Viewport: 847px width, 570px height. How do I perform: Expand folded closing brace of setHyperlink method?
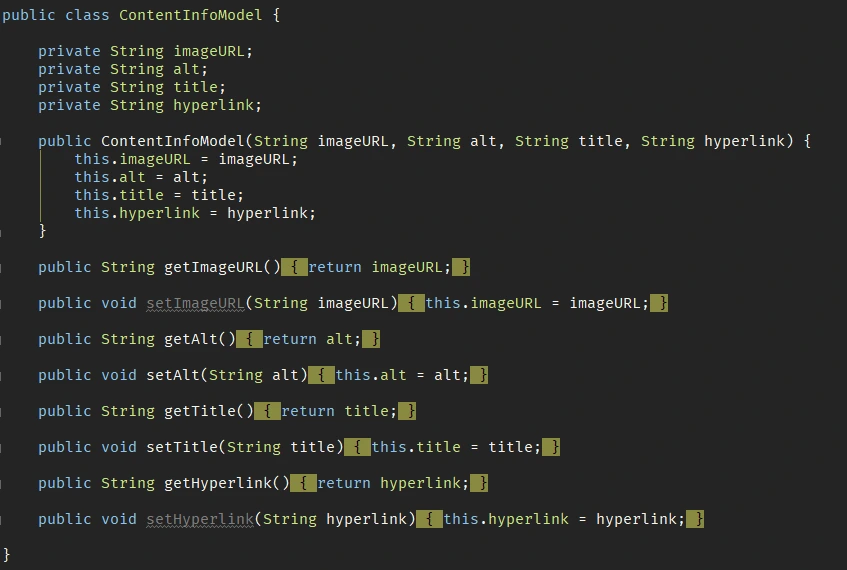coord(695,519)
